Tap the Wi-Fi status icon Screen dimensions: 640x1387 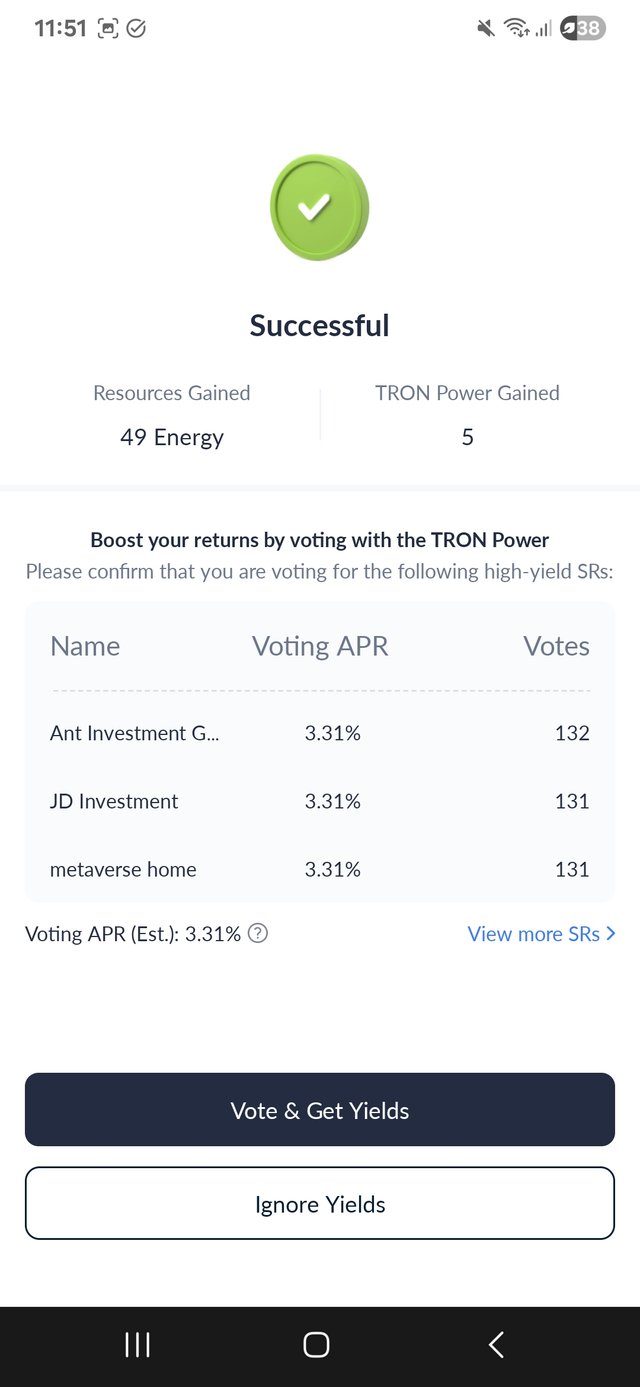click(x=516, y=28)
